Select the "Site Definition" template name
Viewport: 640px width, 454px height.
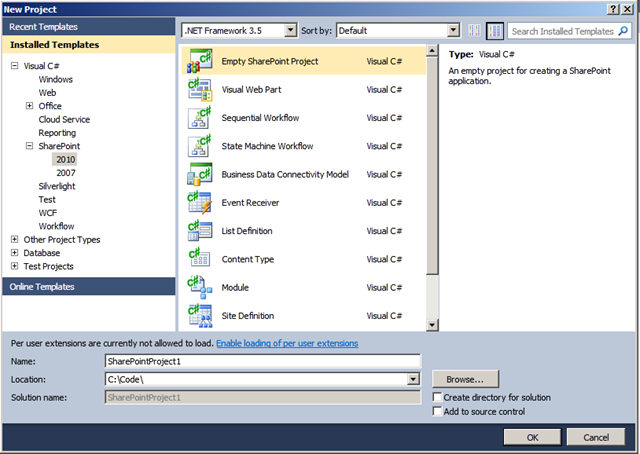[248, 316]
